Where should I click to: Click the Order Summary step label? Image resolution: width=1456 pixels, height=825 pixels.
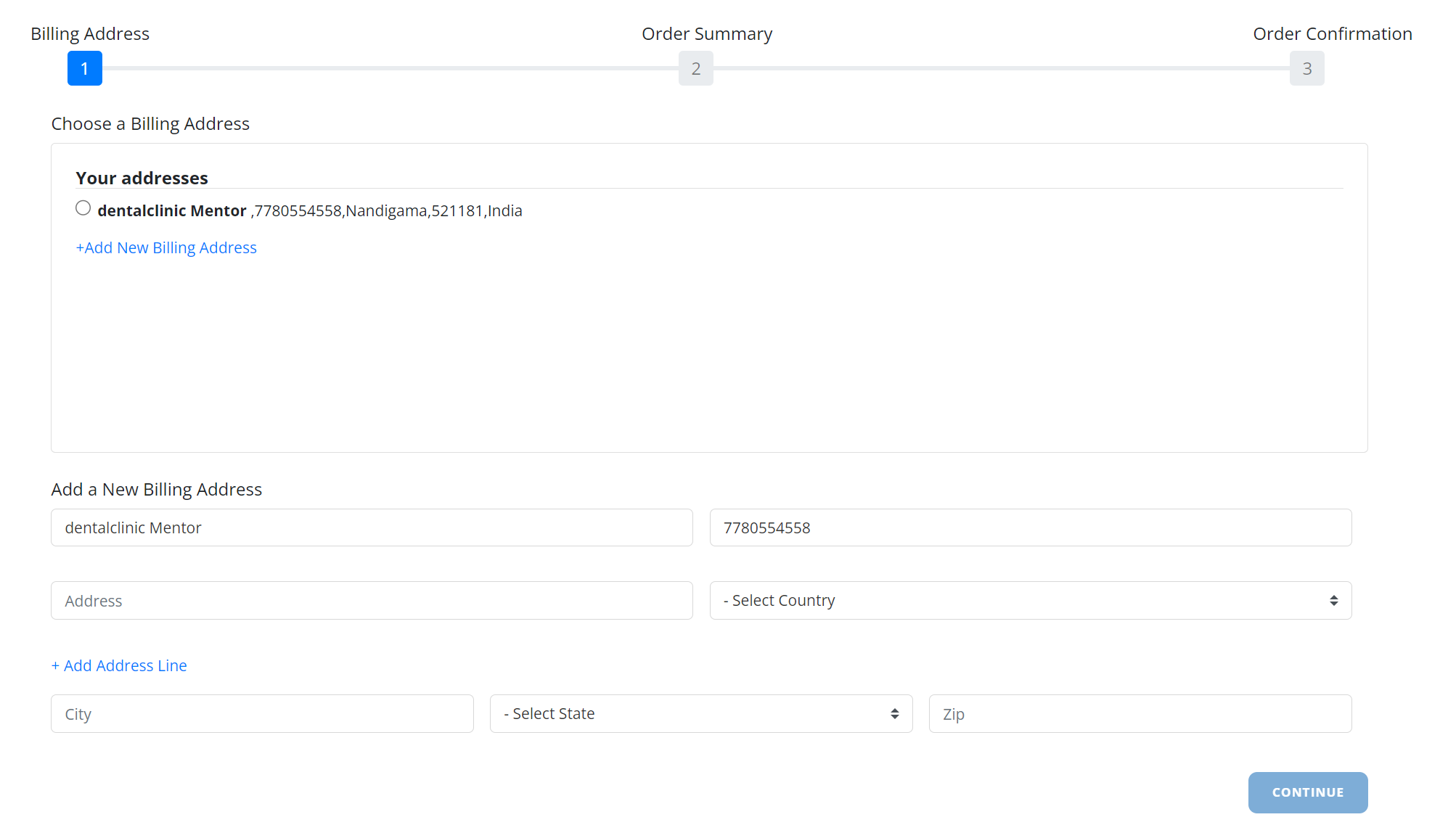point(706,34)
